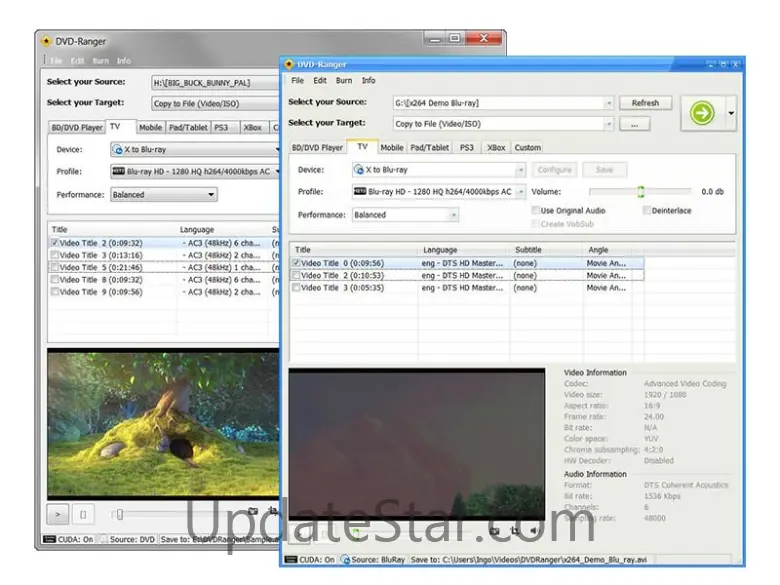Click 'Save to:' path in front status bar
Screen dimensions: 780x585
[x=529, y=560]
